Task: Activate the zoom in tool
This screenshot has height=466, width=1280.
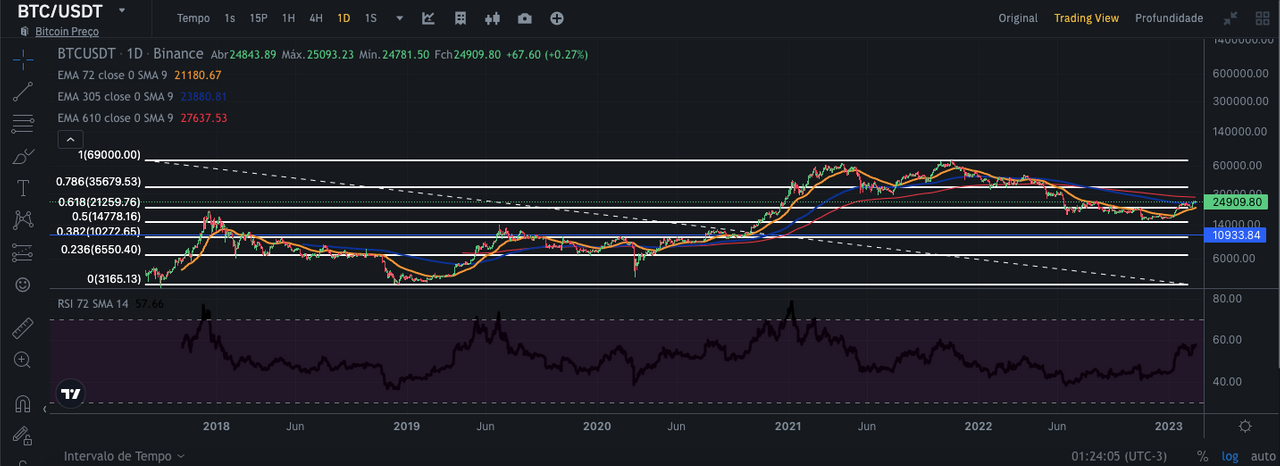Action: coord(23,360)
